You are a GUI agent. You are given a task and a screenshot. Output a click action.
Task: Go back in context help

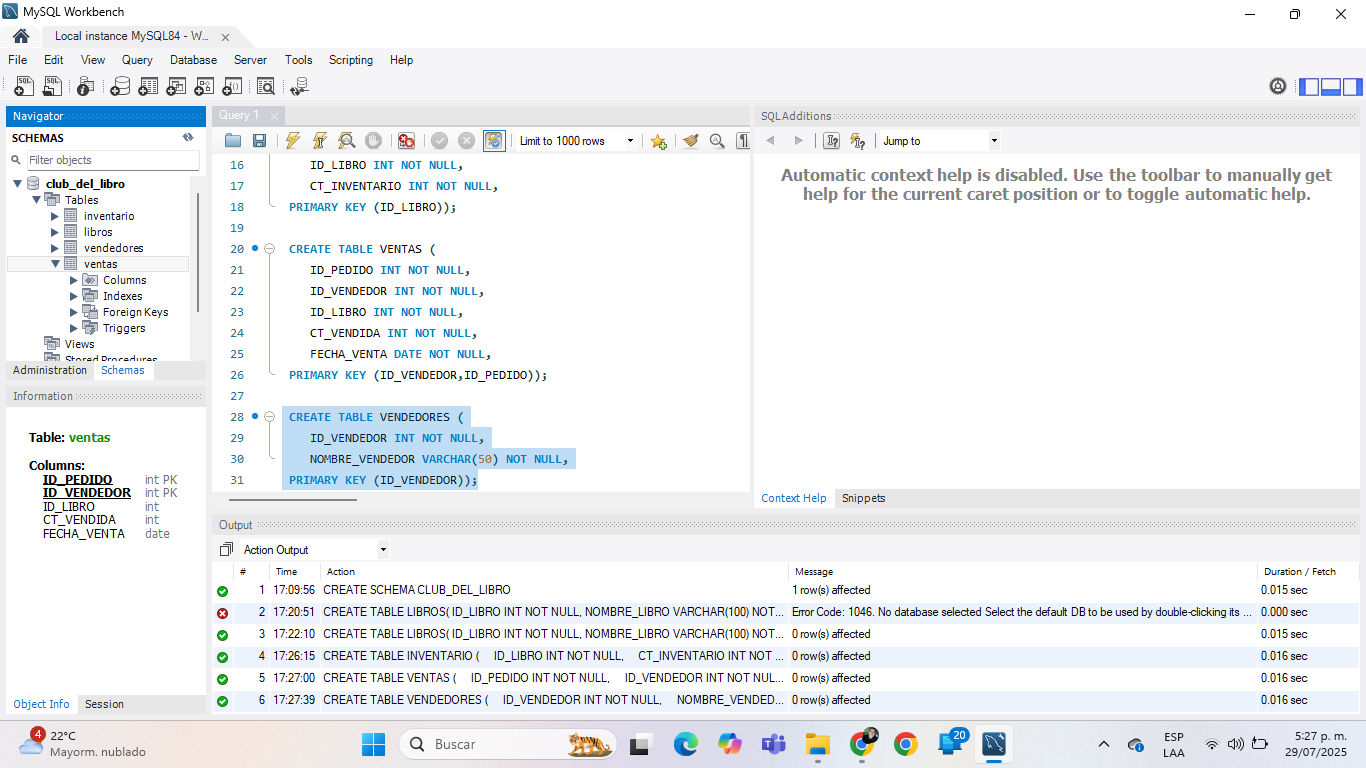(771, 141)
